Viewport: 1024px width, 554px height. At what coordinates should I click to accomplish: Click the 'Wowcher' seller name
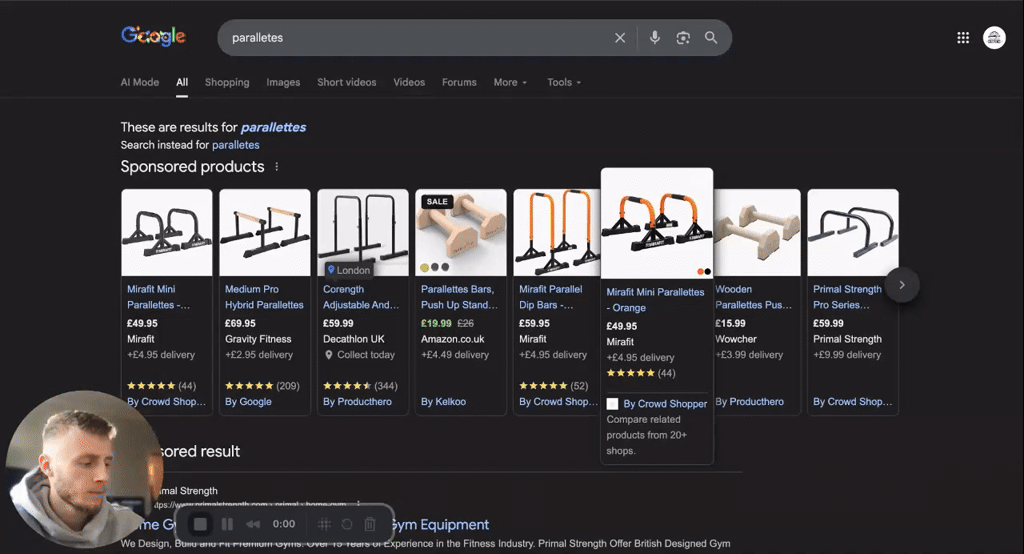coord(736,339)
